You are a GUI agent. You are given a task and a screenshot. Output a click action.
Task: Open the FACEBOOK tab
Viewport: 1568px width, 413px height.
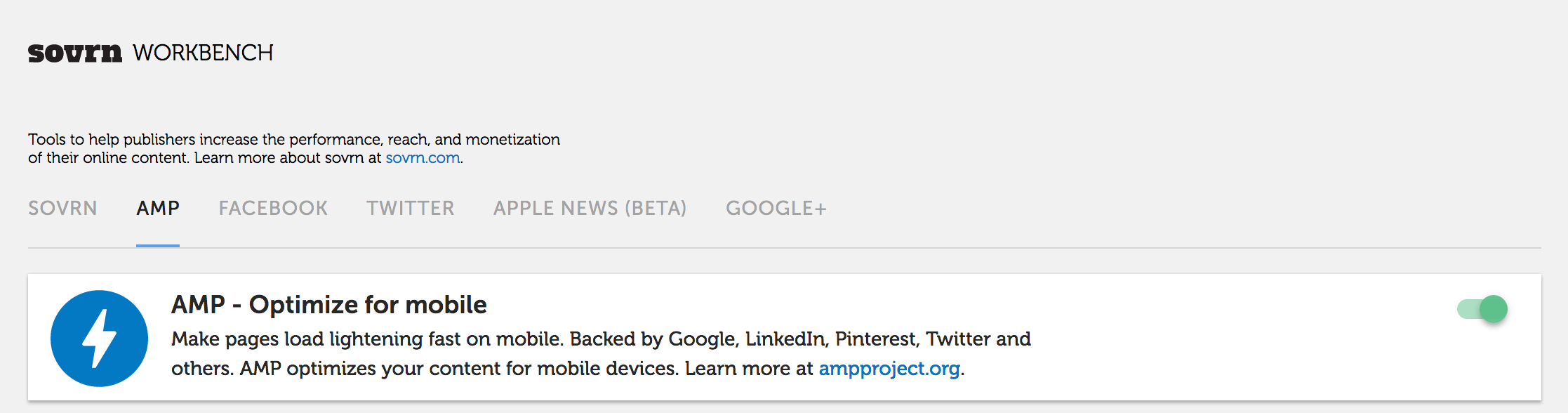(x=273, y=209)
